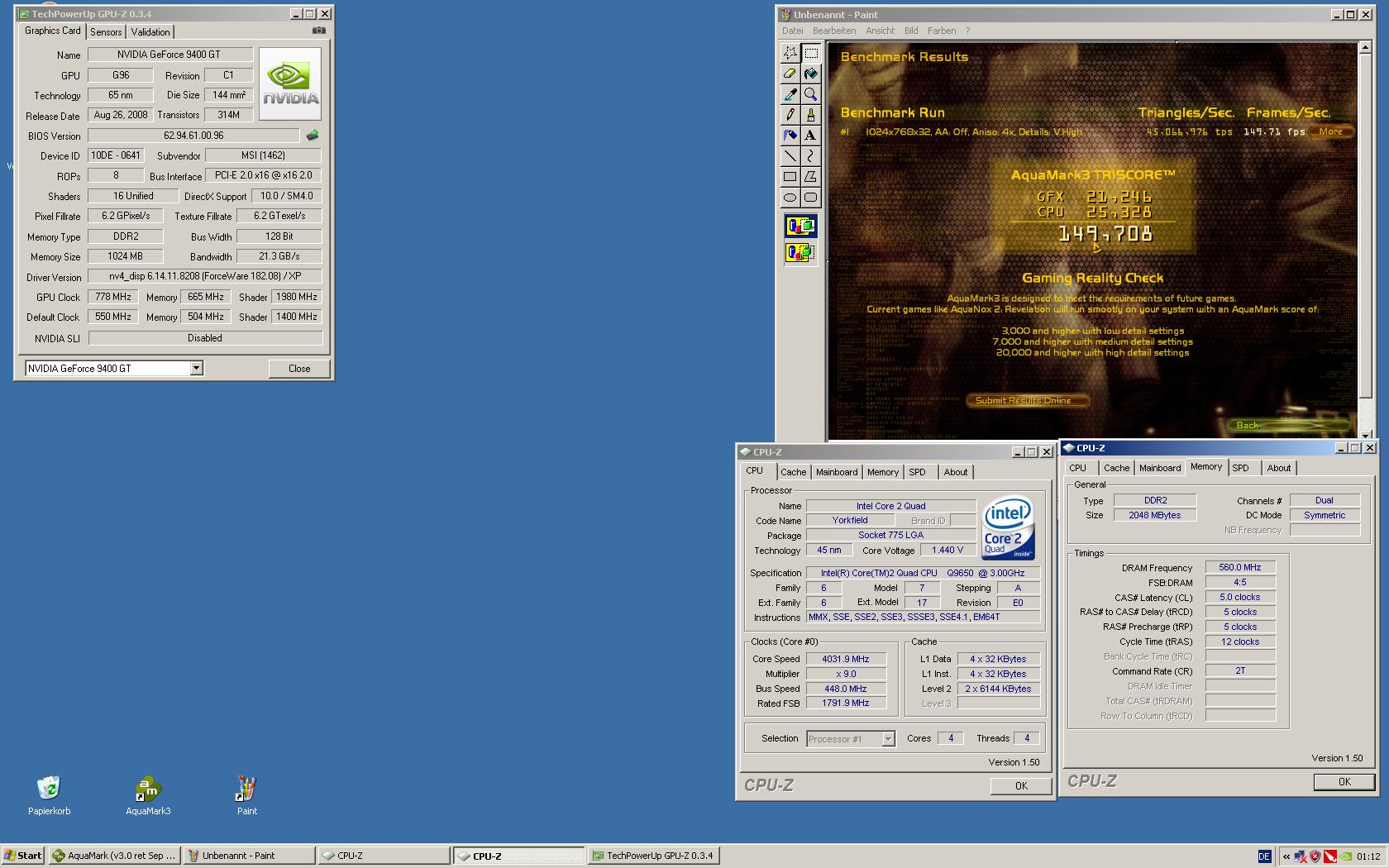This screenshot has width=1389, height=868.
Task: Select the Pencil tool in Paint
Action: [790, 115]
